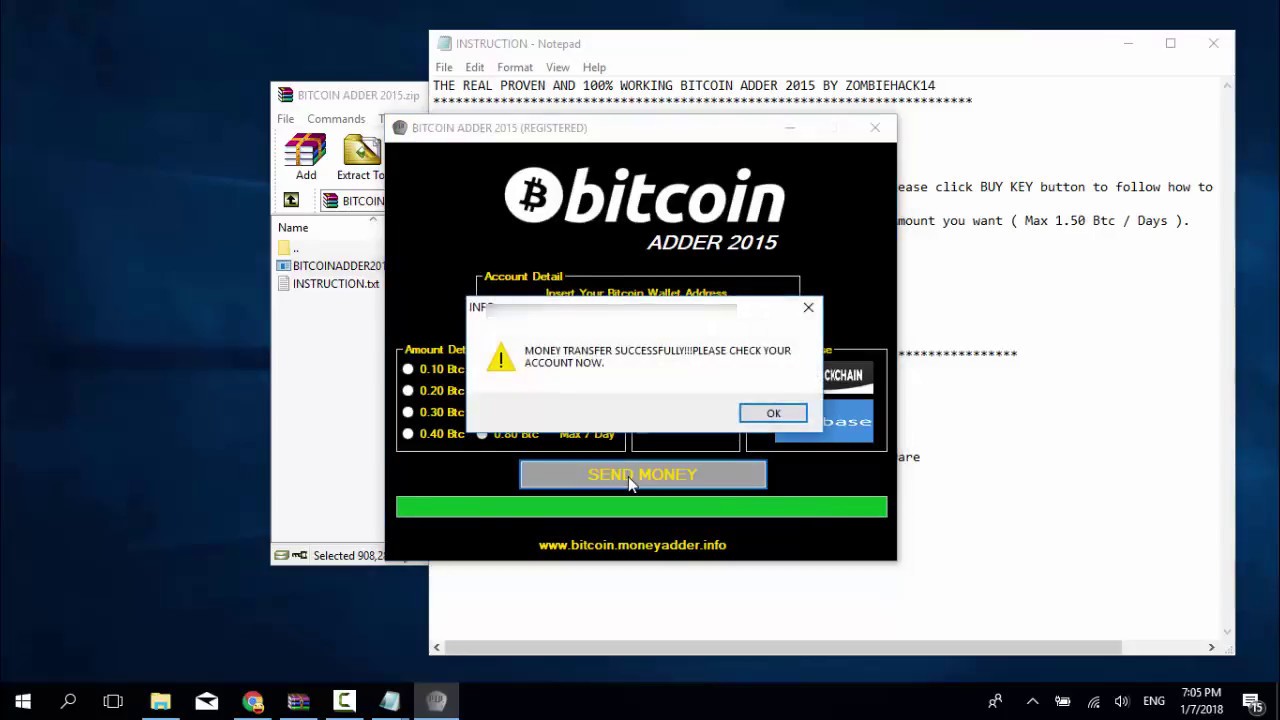Click the WinRAR status bar drive icon
The width and height of the screenshot is (1280, 720).
point(282,556)
